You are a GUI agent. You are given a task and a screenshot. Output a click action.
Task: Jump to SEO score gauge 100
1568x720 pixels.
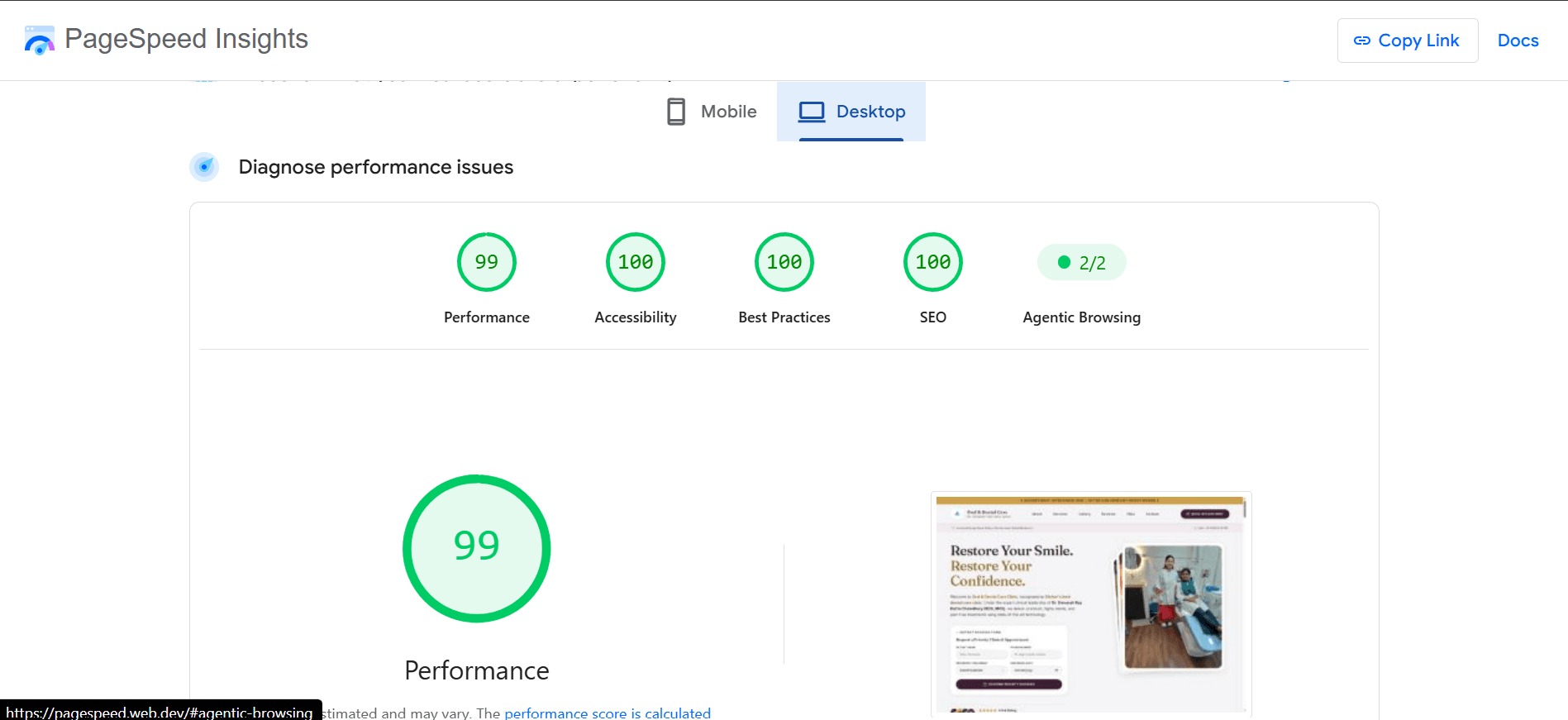(933, 262)
